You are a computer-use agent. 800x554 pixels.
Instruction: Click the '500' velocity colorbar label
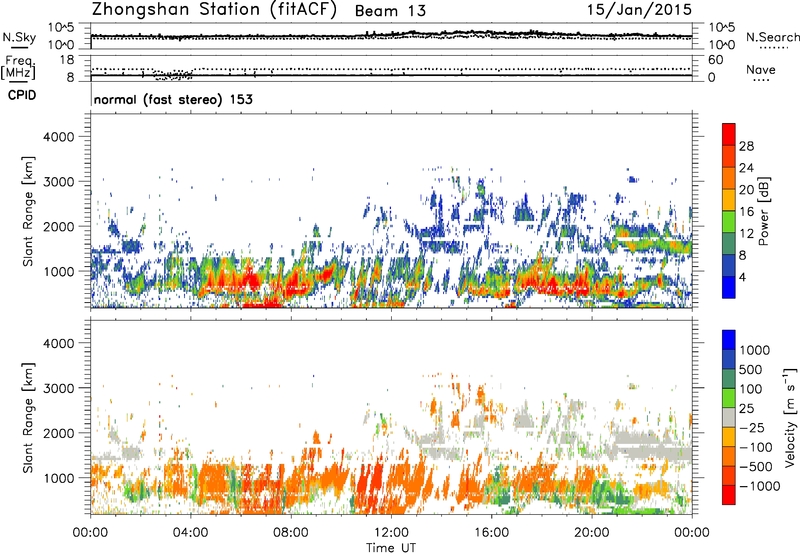click(x=751, y=369)
